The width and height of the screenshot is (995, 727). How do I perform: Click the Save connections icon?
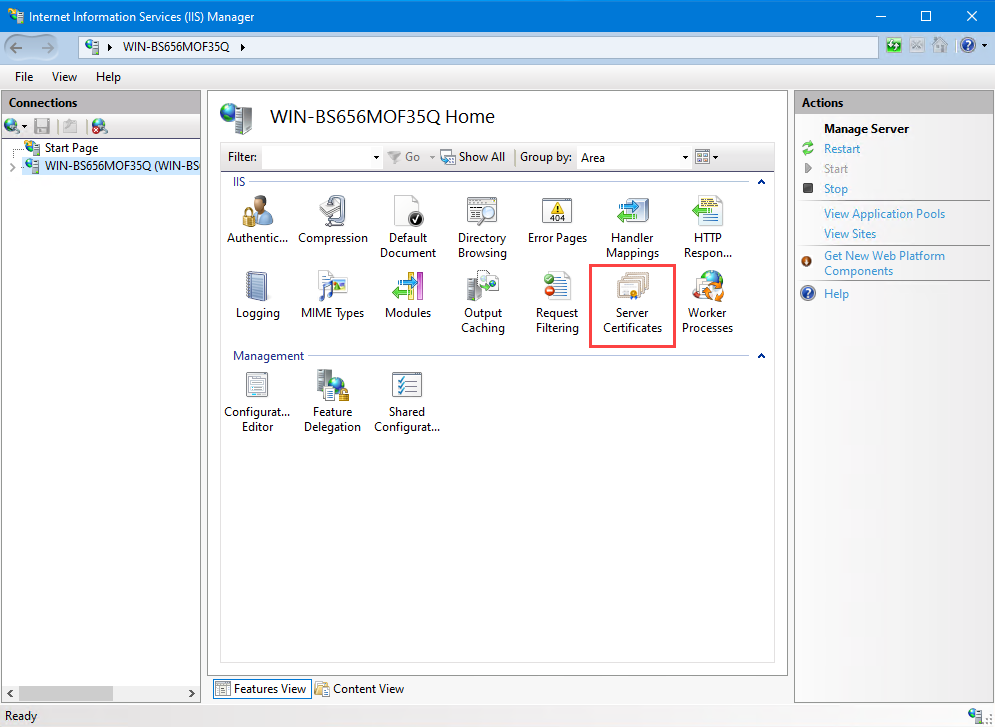(x=42, y=126)
